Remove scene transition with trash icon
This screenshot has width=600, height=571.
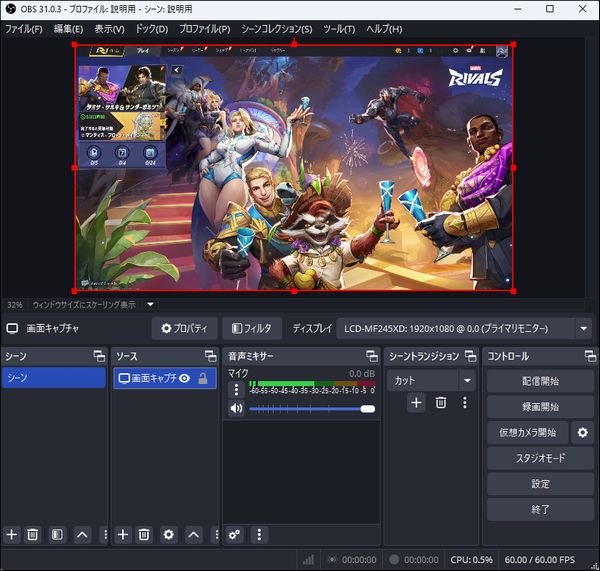(x=441, y=403)
